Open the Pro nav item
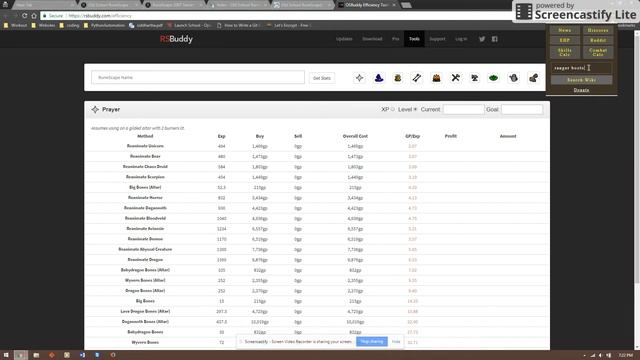 [396, 39]
